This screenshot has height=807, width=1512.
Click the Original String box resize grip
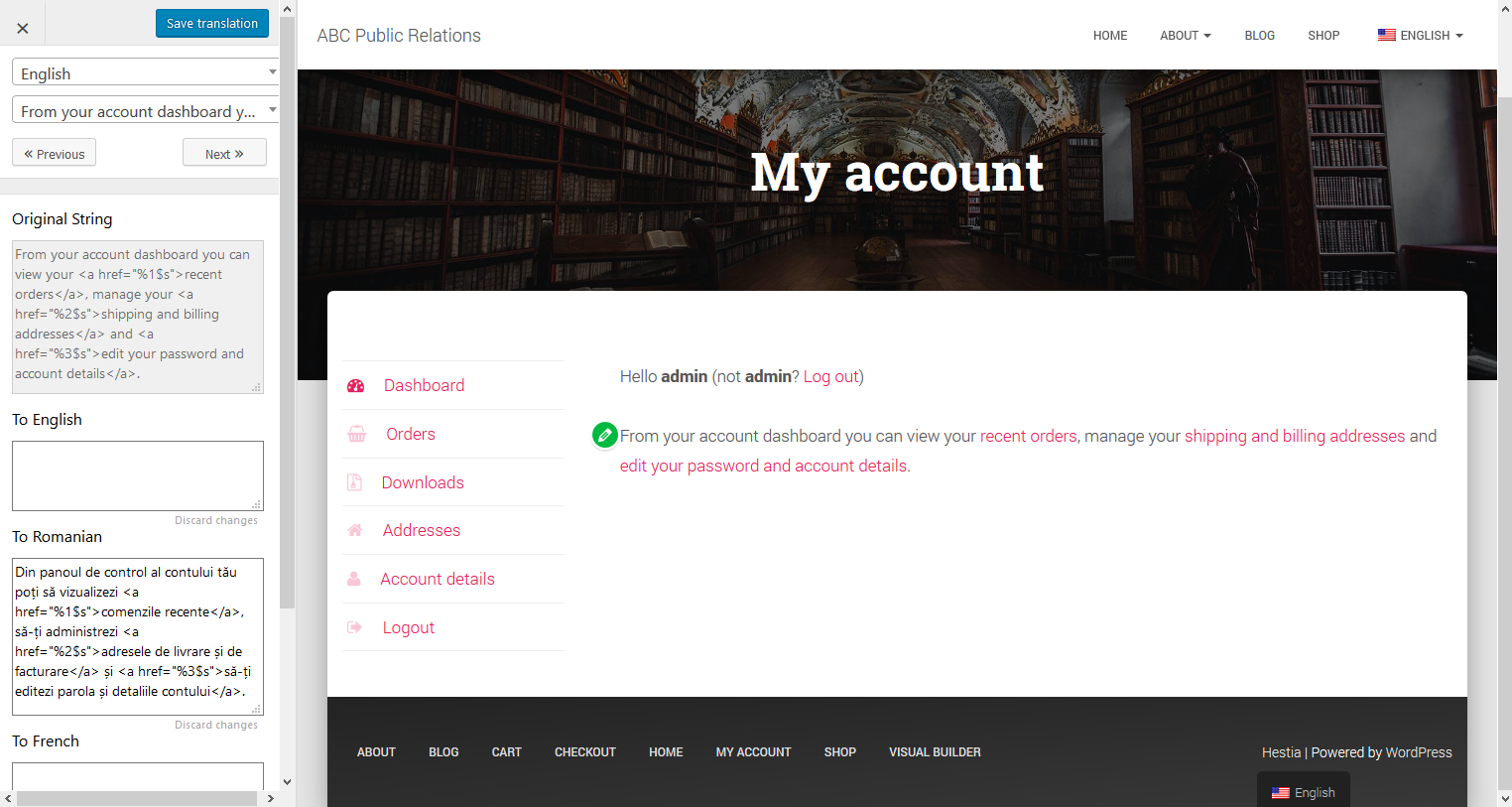(257, 387)
